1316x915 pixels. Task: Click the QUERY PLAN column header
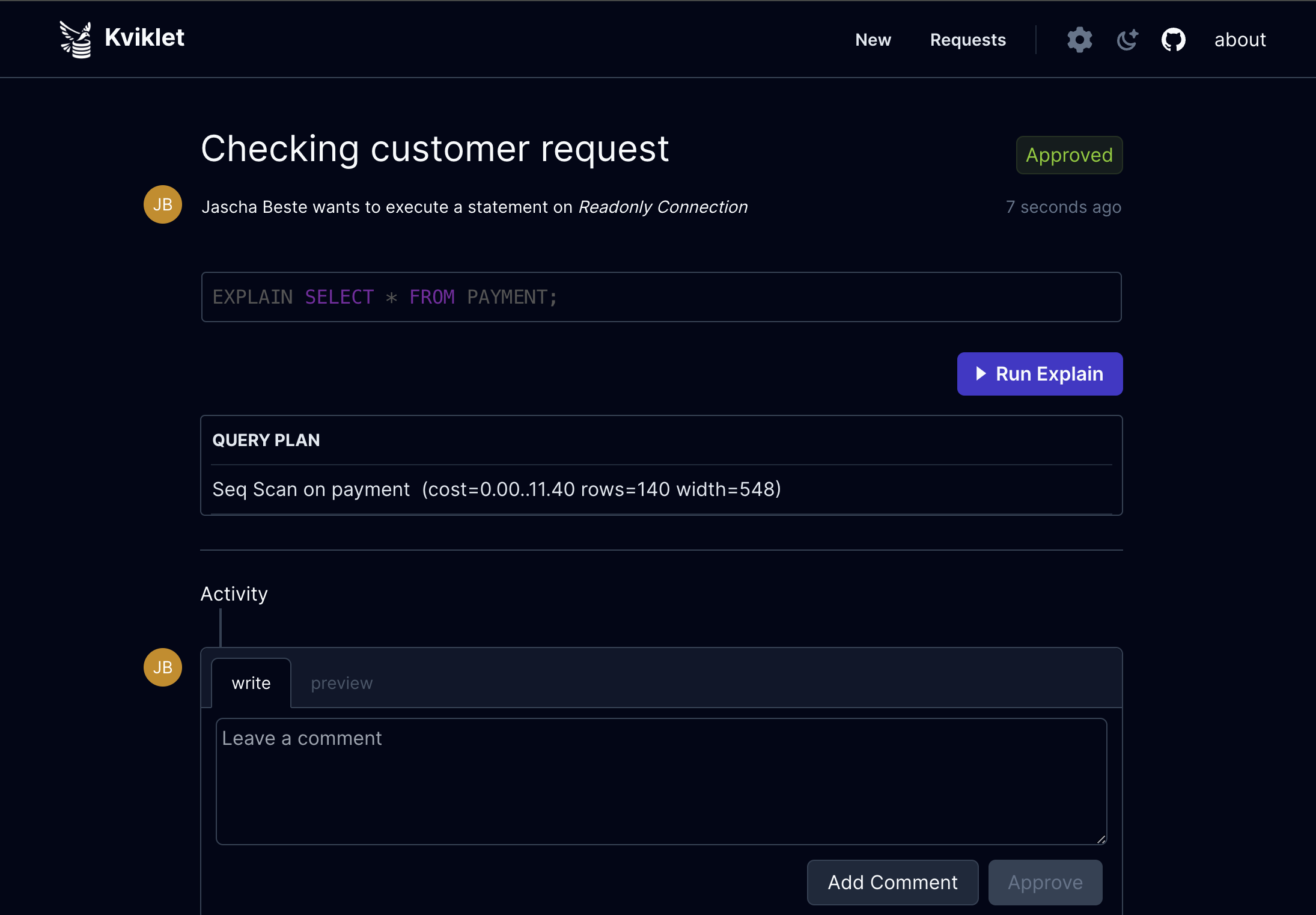pyautogui.click(x=266, y=440)
